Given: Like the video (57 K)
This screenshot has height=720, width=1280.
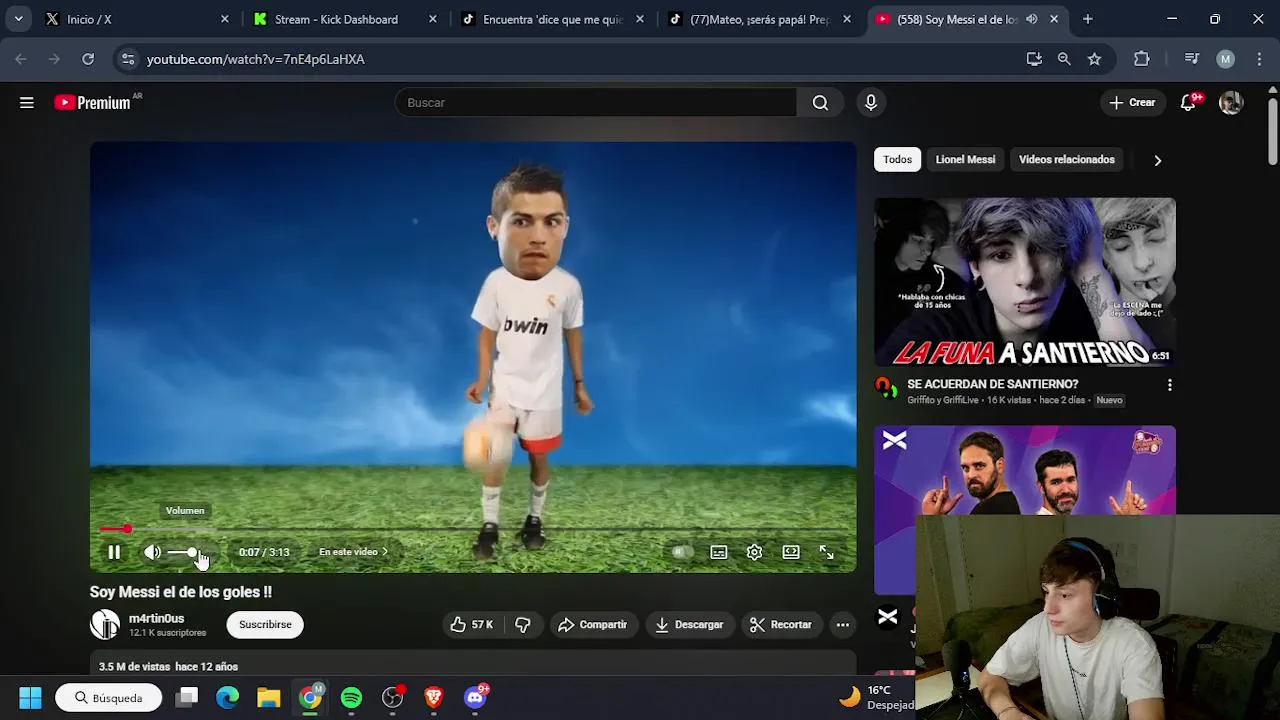Looking at the screenshot, I should (x=471, y=624).
